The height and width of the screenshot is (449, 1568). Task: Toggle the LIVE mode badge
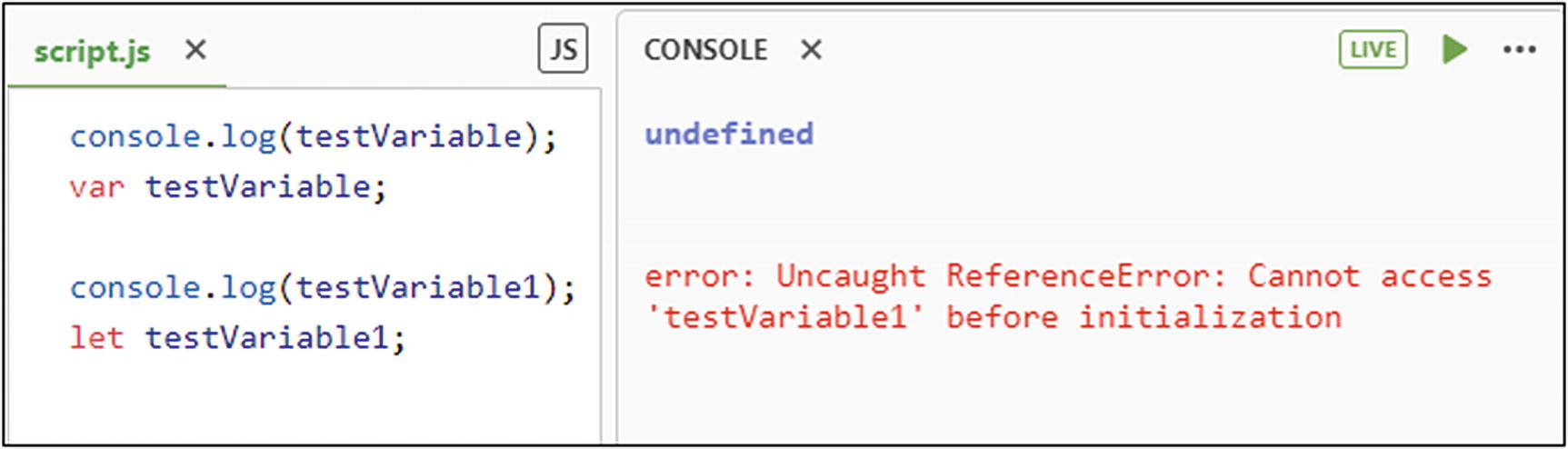(x=1373, y=49)
